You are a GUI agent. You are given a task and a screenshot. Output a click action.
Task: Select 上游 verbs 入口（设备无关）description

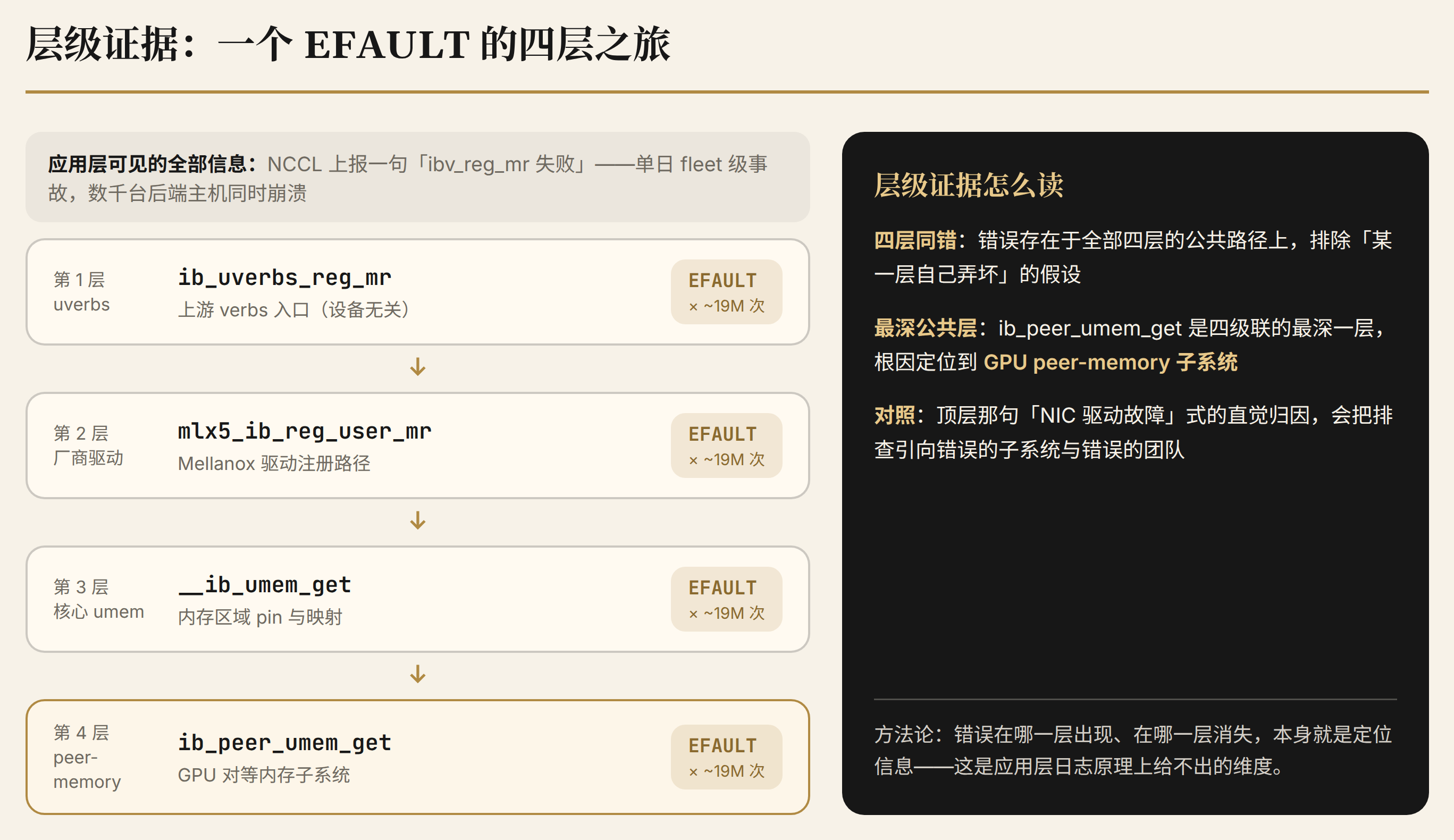pyautogui.click(x=293, y=310)
